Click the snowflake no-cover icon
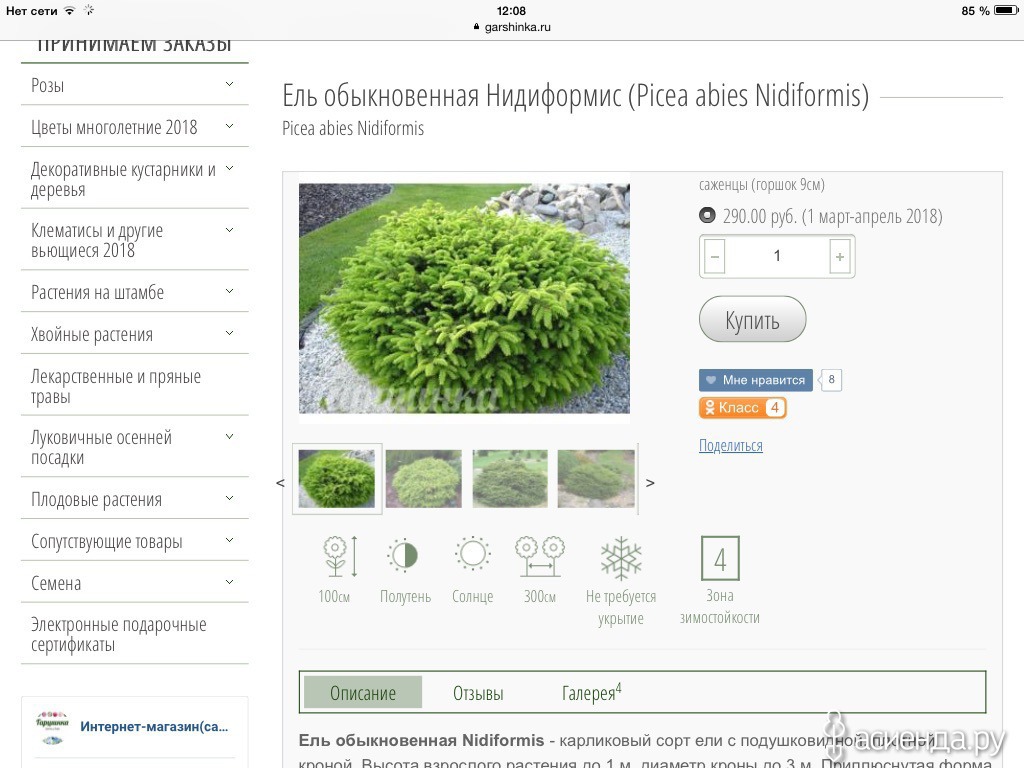The image size is (1024, 768). pyautogui.click(x=621, y=558)
